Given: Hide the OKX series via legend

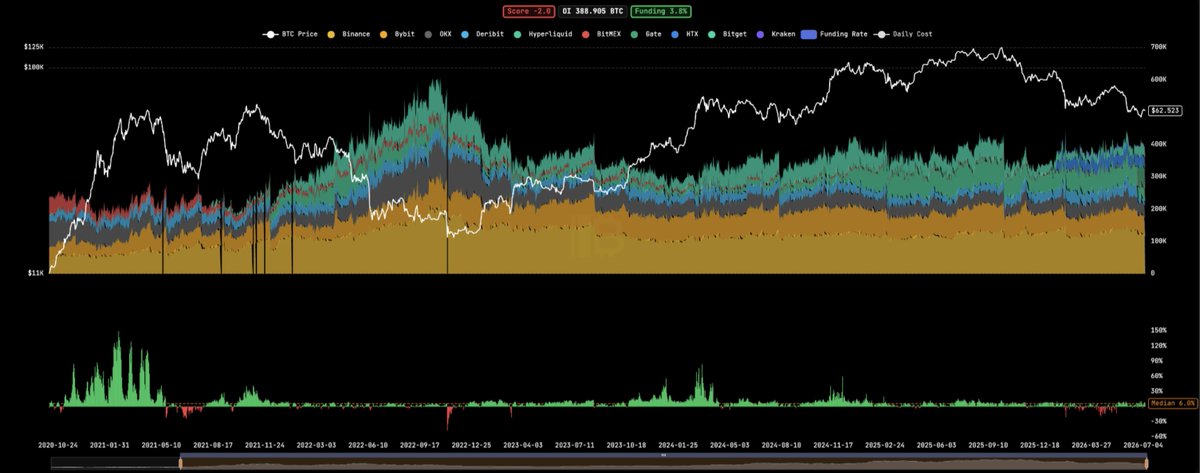Looking at the screenshot, I should (440, 34).
